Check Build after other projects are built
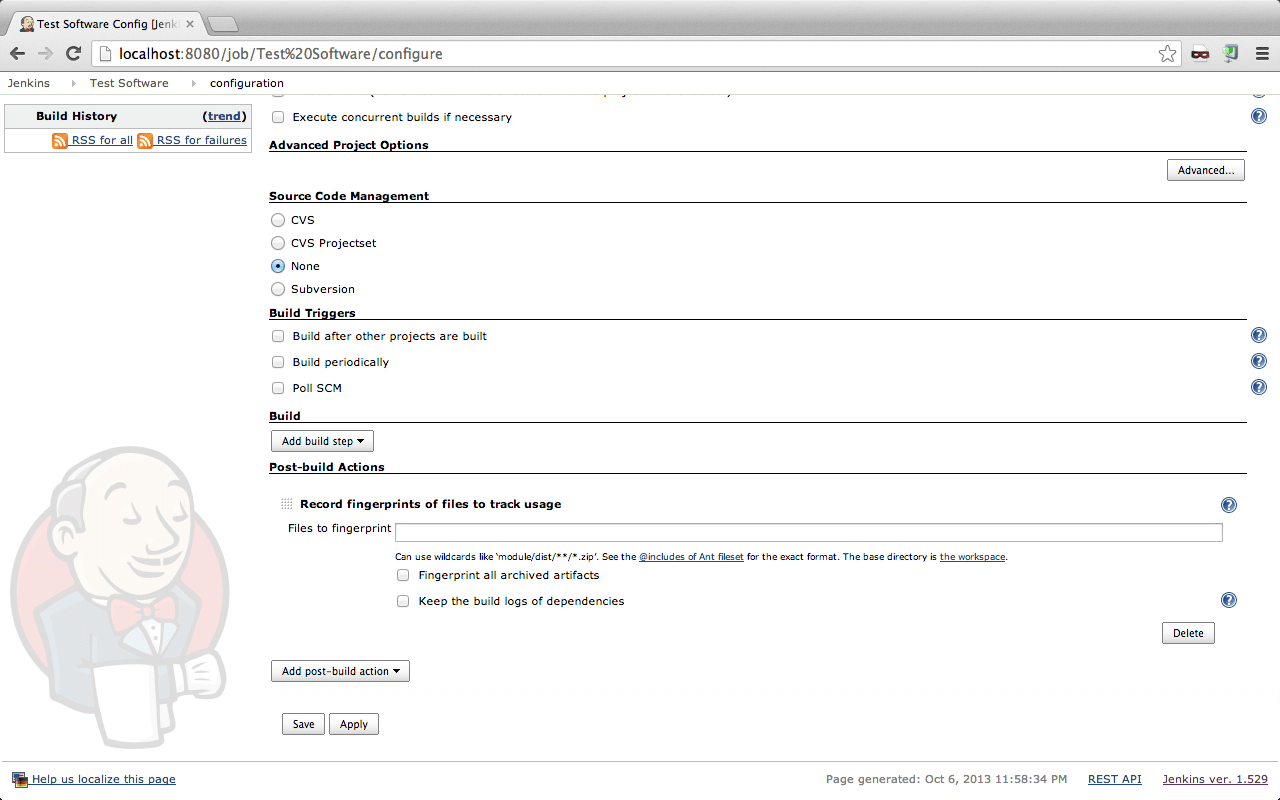Screen dimensions: 1280x800 278,336
